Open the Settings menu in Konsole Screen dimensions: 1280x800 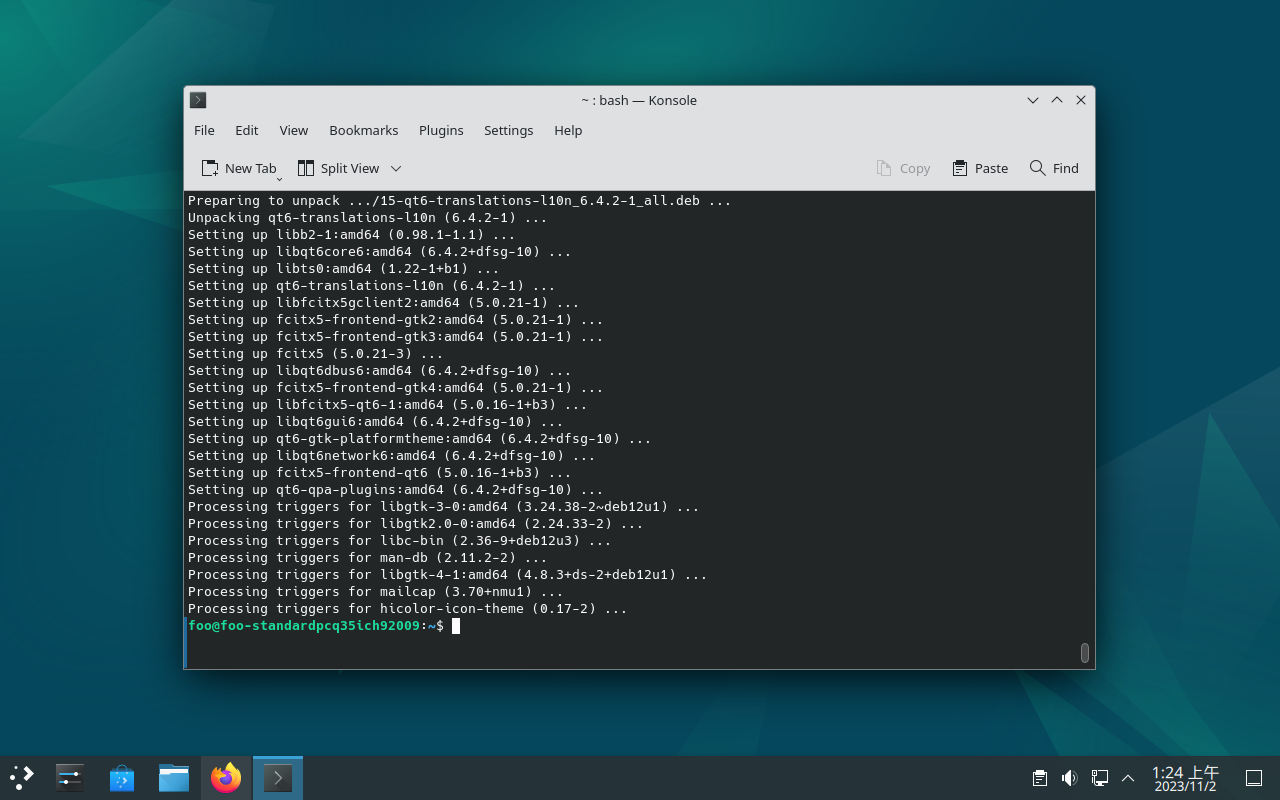pos(508,130)
